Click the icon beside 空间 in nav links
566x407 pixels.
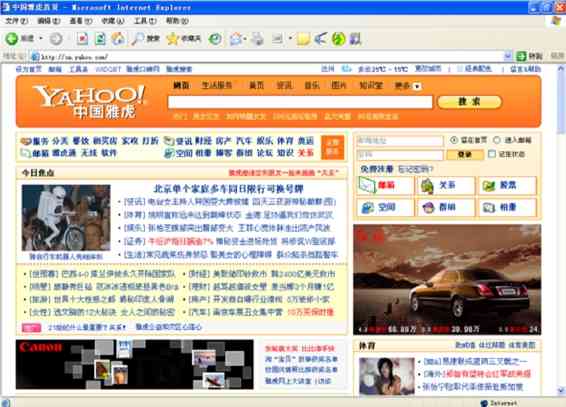[x=169, y=153]
